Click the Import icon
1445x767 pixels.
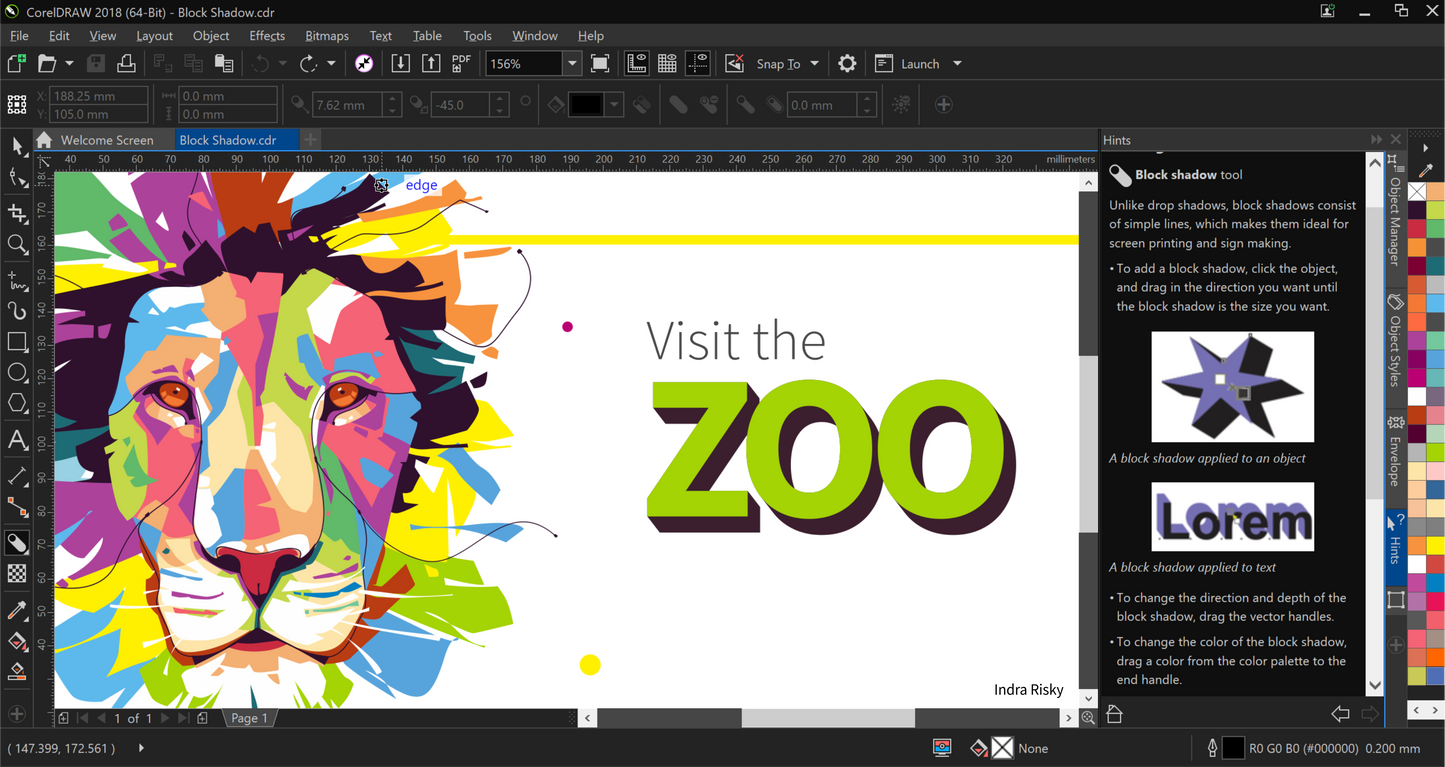400,63
